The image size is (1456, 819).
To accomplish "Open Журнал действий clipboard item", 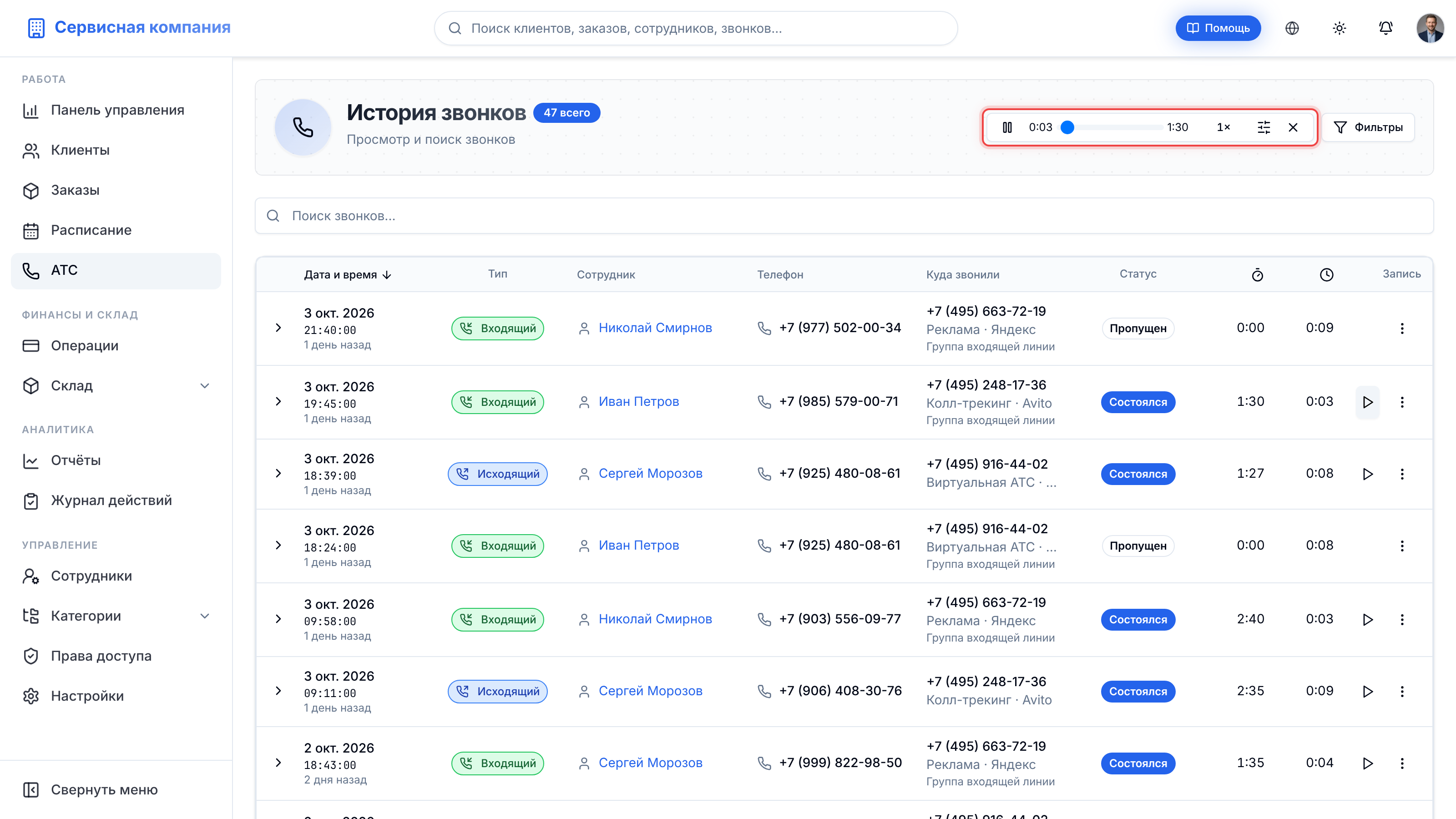I will click(116, 501).
